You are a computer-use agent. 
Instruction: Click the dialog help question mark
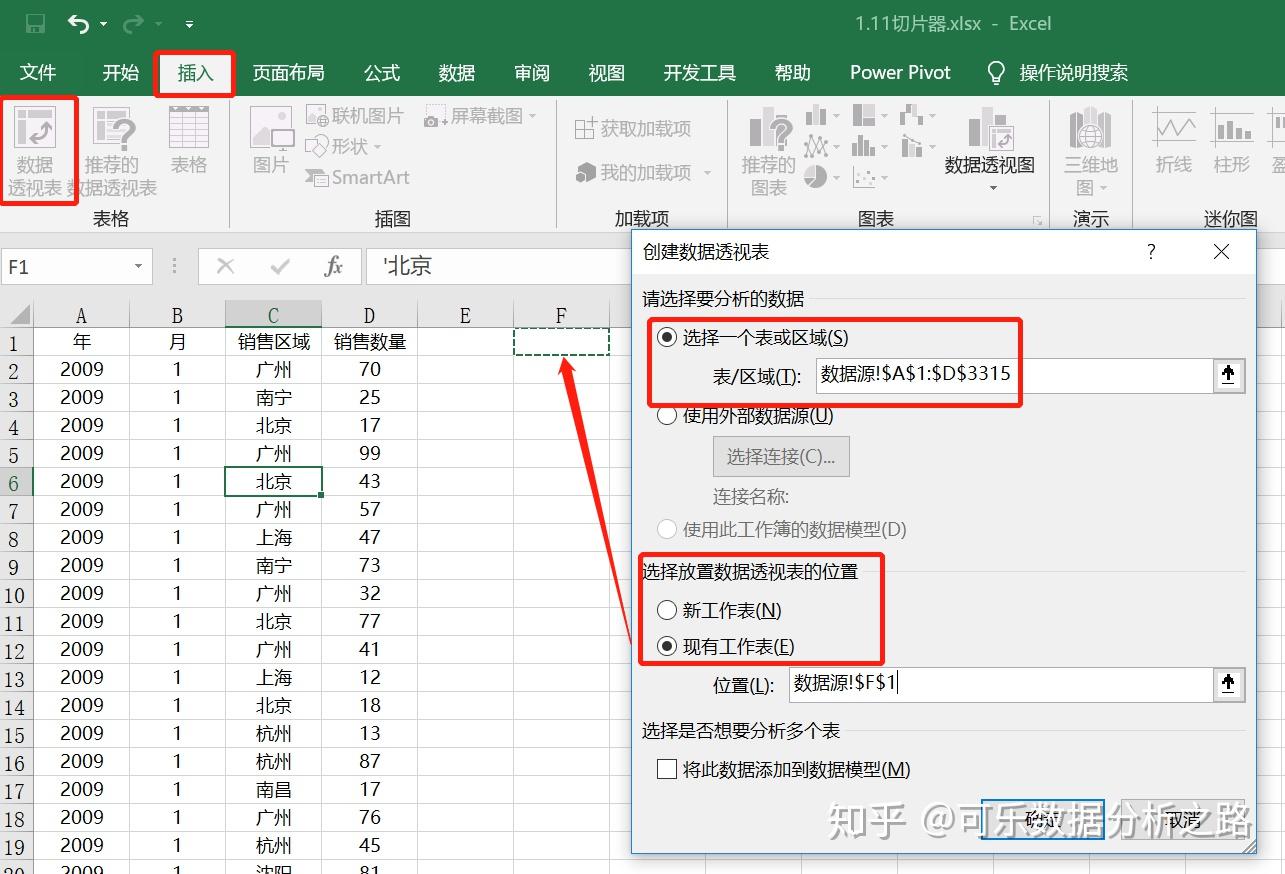pos(1152,252)
